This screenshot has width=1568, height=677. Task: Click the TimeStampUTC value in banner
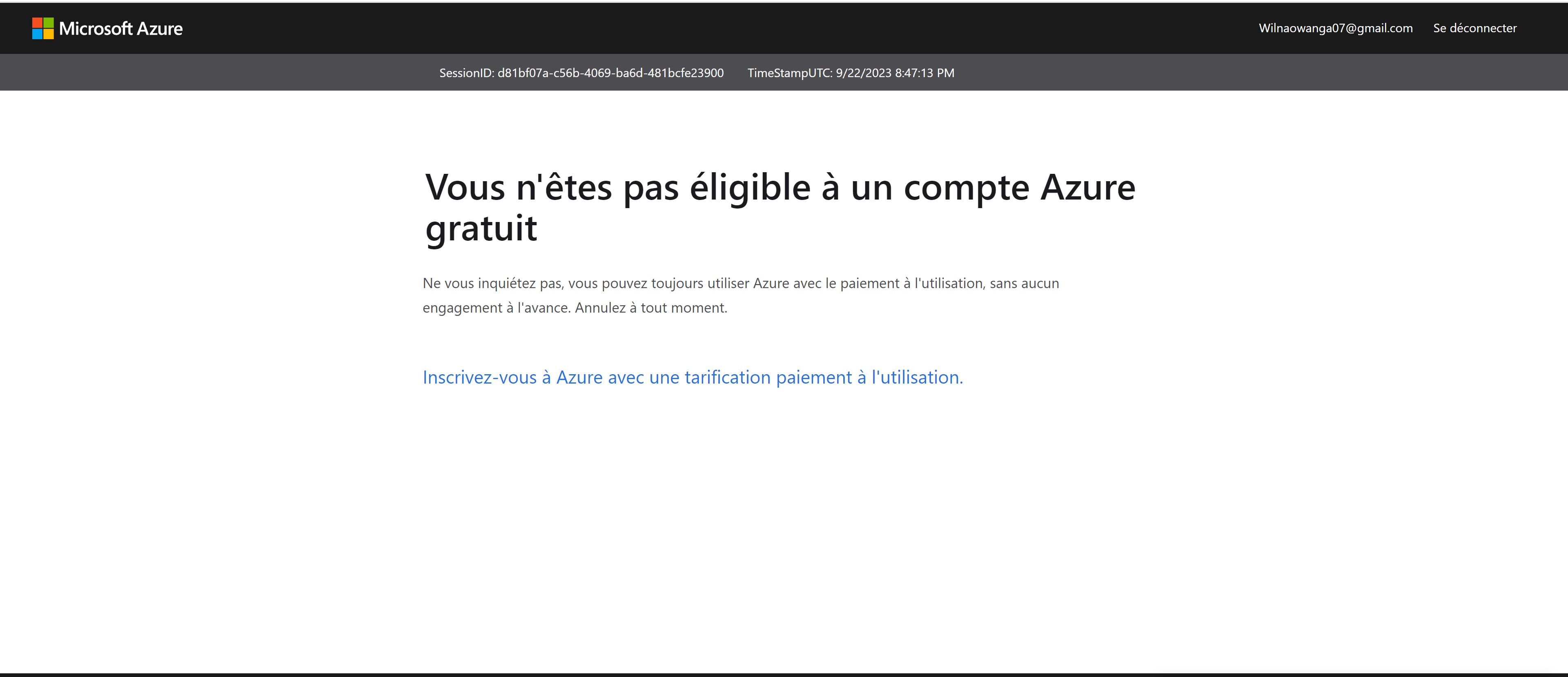click(x=850, y=73)
